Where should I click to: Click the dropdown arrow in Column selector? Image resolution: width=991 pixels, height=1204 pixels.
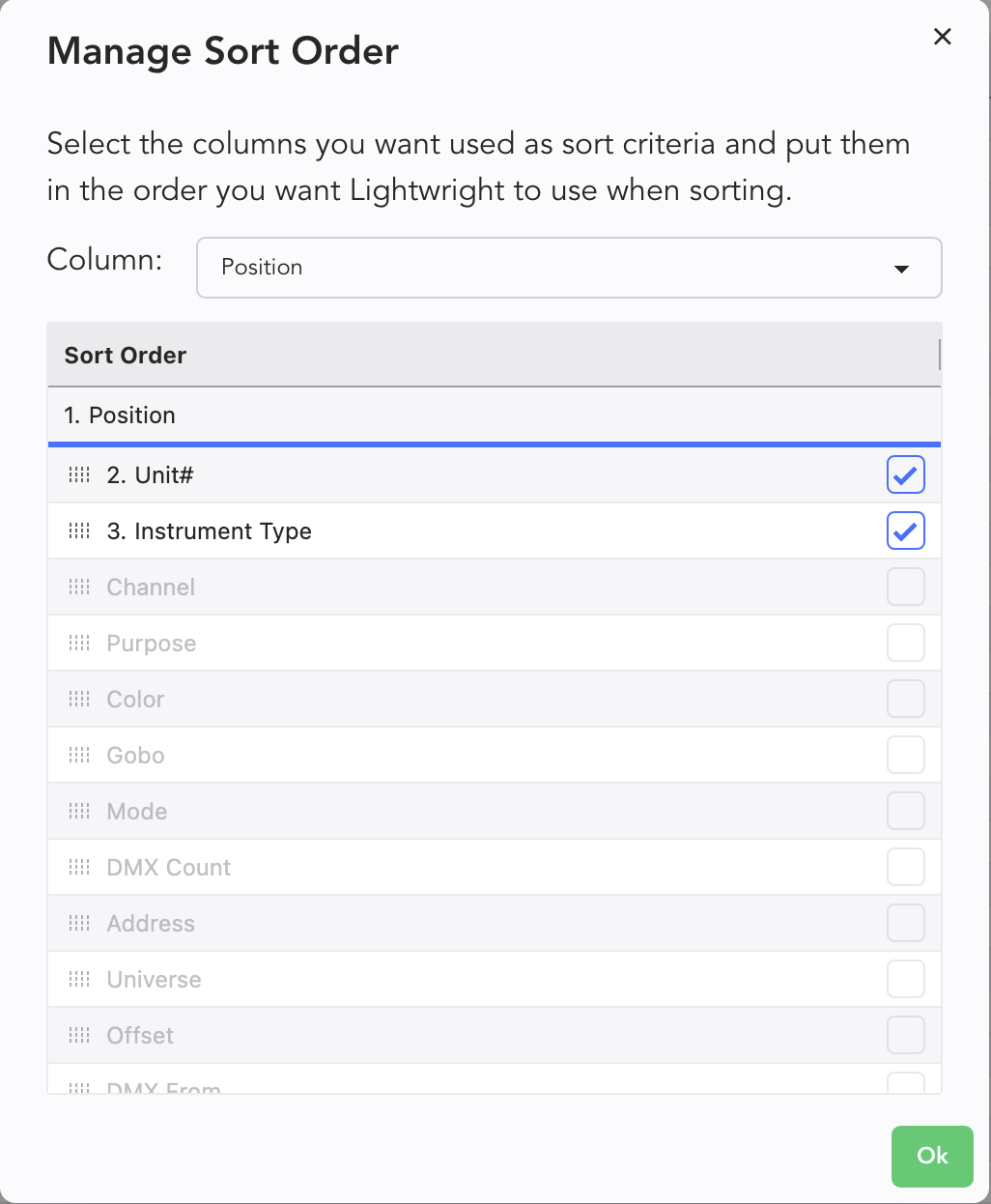click(901, 269)
